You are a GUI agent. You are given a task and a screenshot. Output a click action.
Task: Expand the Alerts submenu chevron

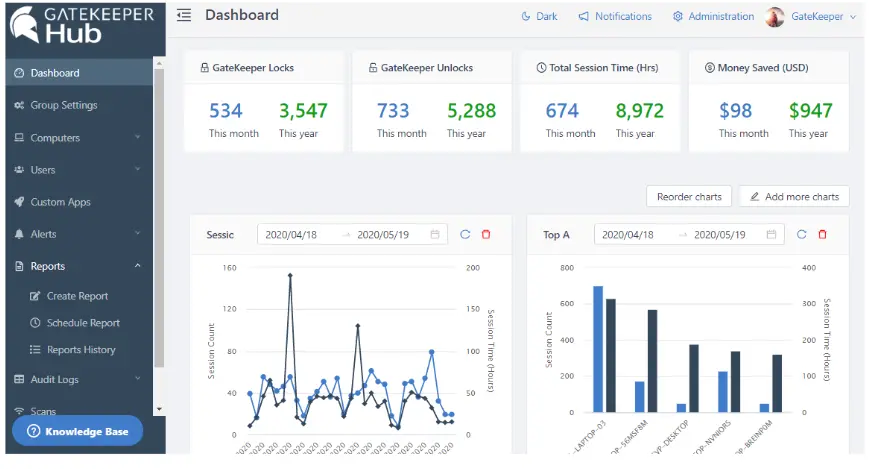pyautogui.click(x=137, y=233)
